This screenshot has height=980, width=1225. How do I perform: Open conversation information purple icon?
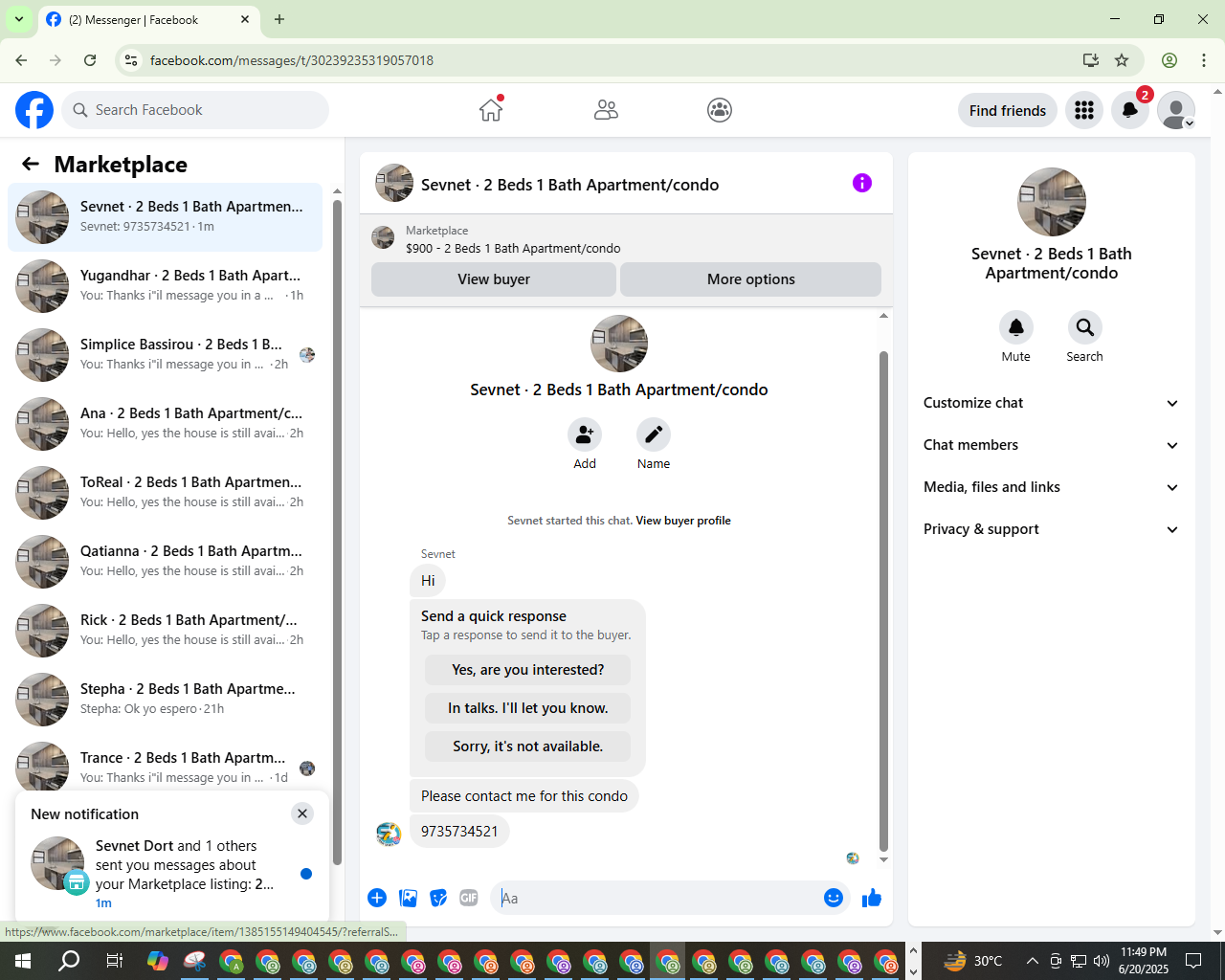pos(862,183)
